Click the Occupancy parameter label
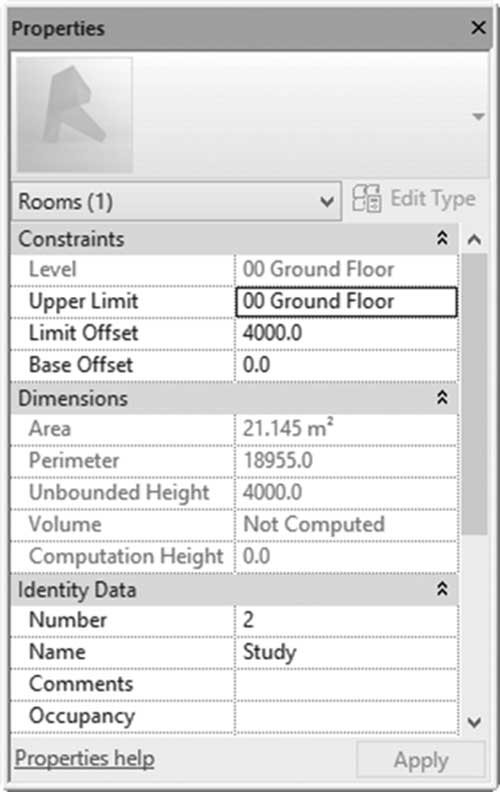Viewport: 500px width, 792px height. click(82, 717)
